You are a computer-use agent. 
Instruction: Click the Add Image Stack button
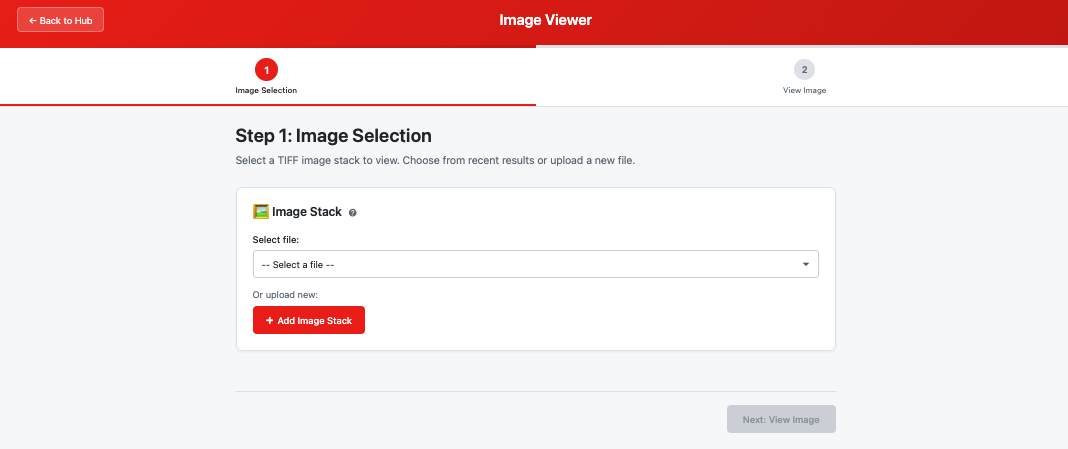coord(309,320)
